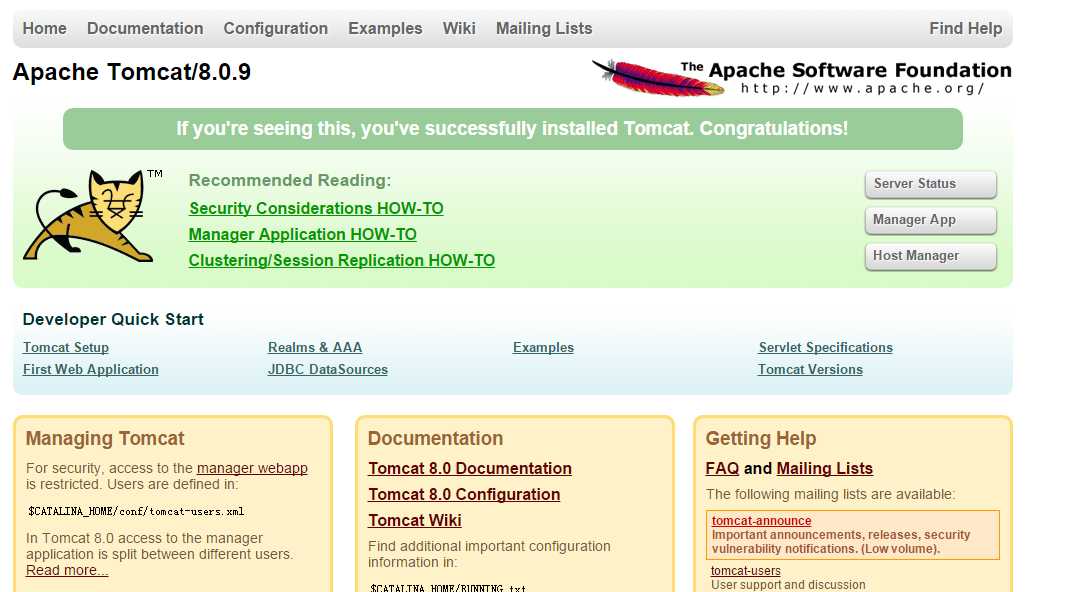Open Clustering/Session Replication HOW-TO link

341,261
